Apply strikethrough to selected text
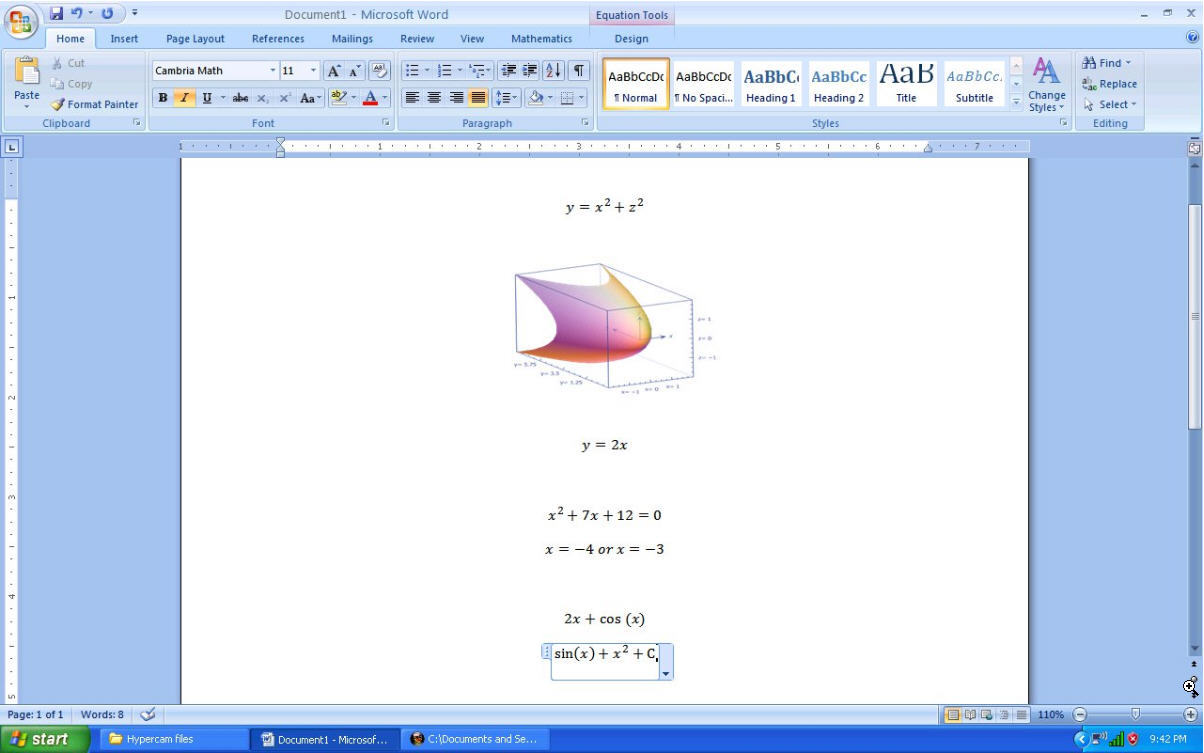1204x753 pixels. 240,98
